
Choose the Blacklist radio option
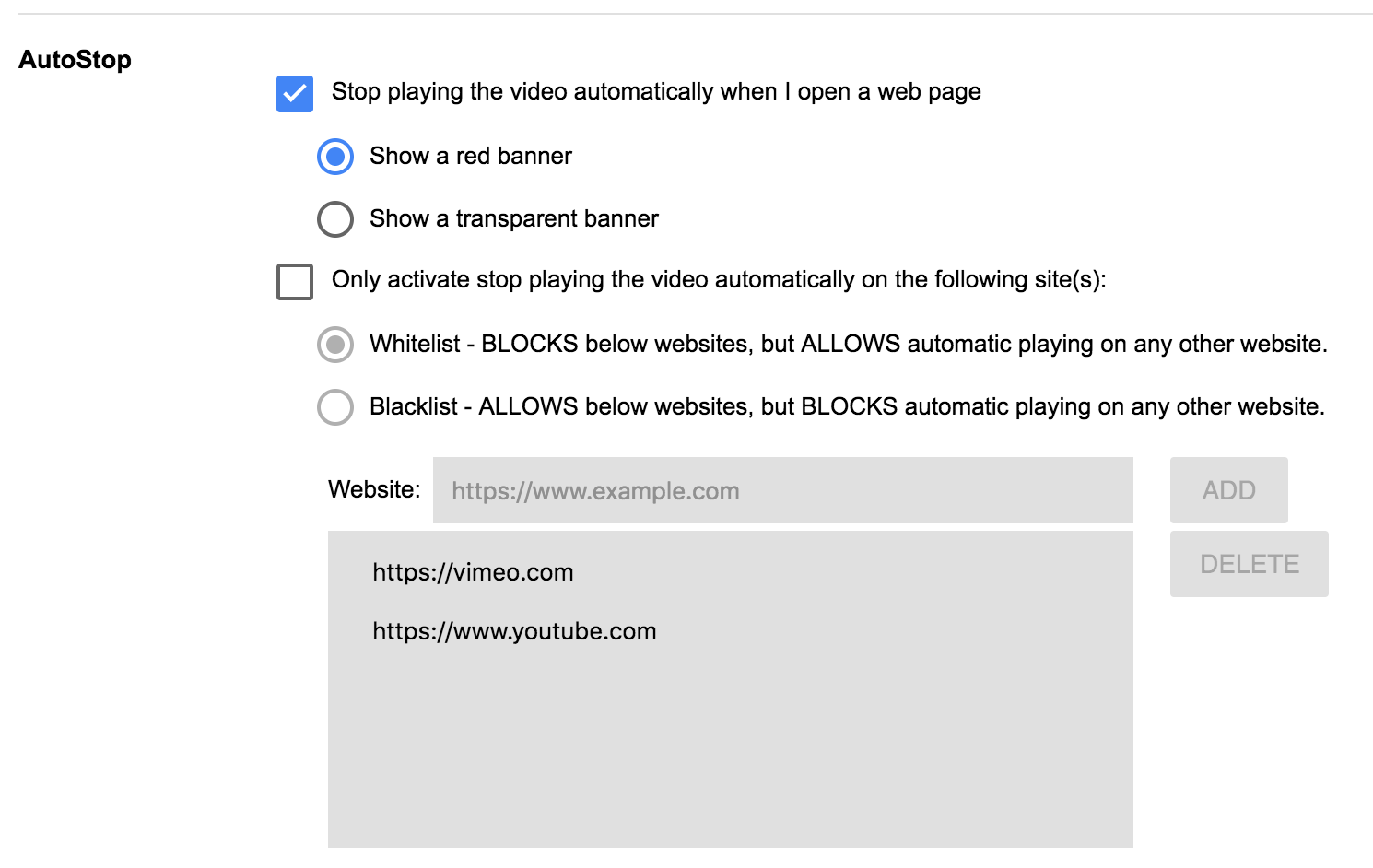335,407
